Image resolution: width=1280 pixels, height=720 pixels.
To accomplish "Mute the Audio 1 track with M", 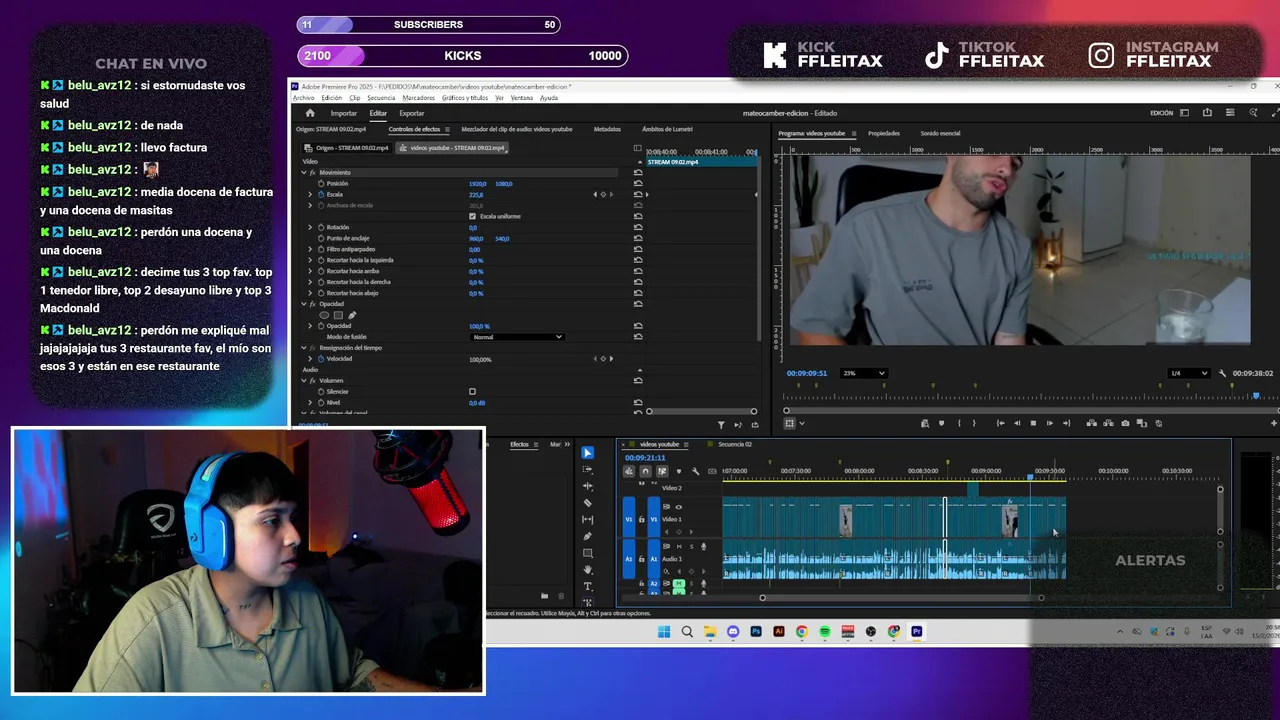I will 679,546.
